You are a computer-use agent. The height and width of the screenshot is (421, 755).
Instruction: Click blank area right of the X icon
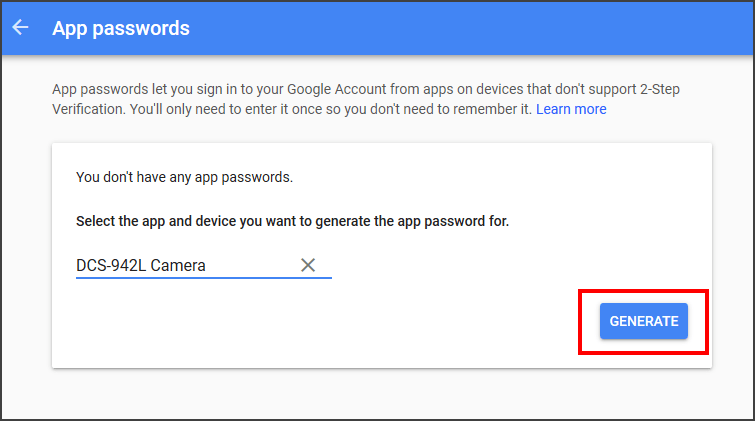click(500, 266)
